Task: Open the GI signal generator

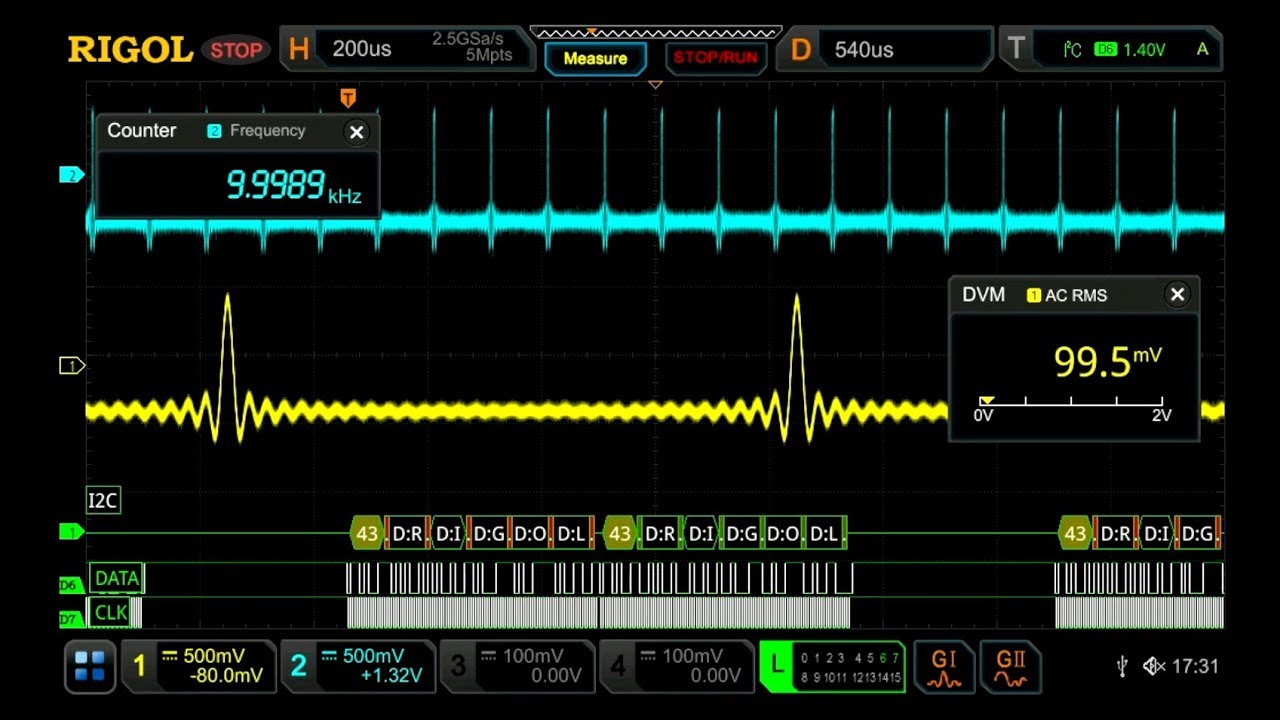Action: [944, 667]
